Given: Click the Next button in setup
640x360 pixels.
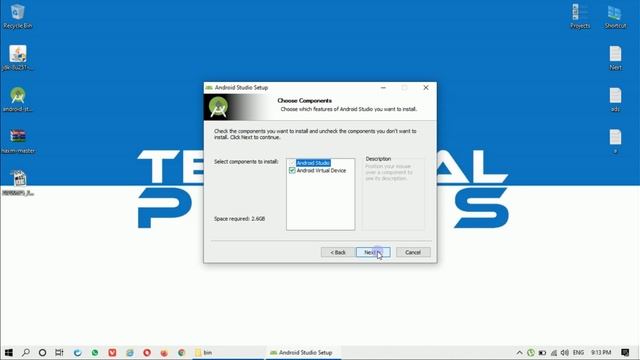Looking at the screenshot, I should (x=373, y=252).
